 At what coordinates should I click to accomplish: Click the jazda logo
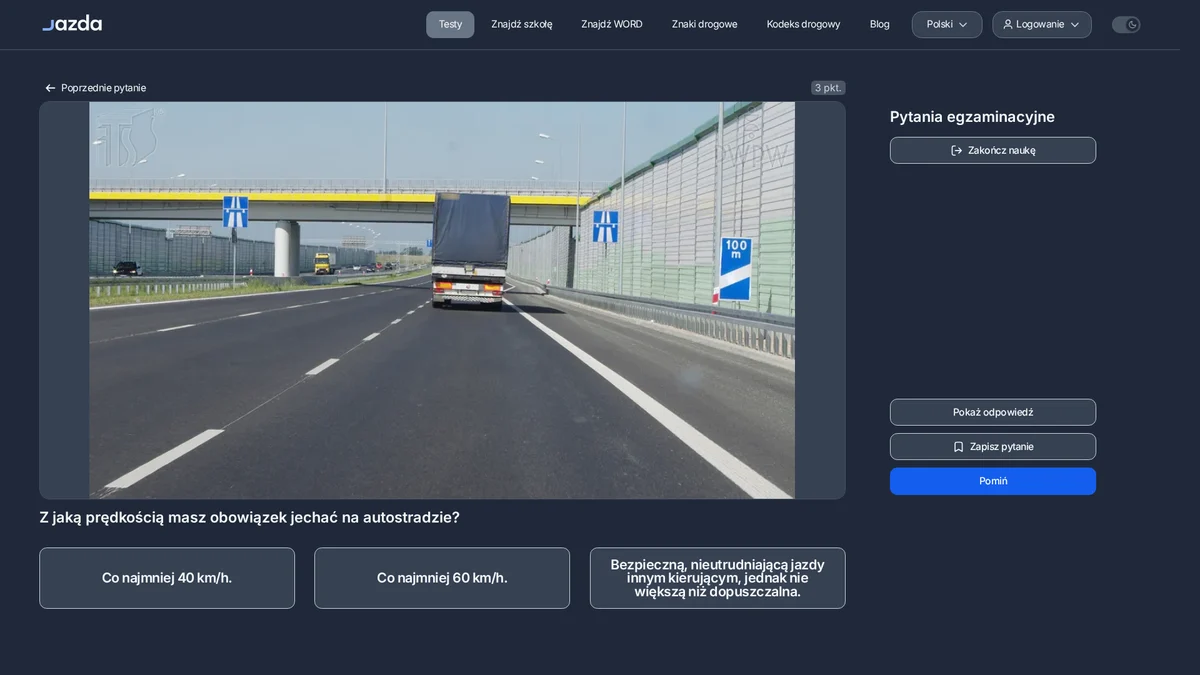[x=72, y=23]
